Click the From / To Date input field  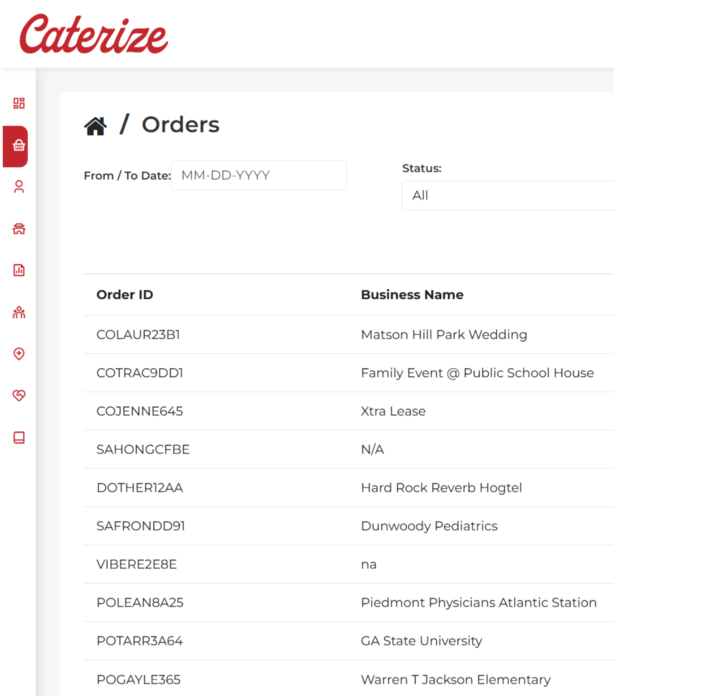(258, 175)
